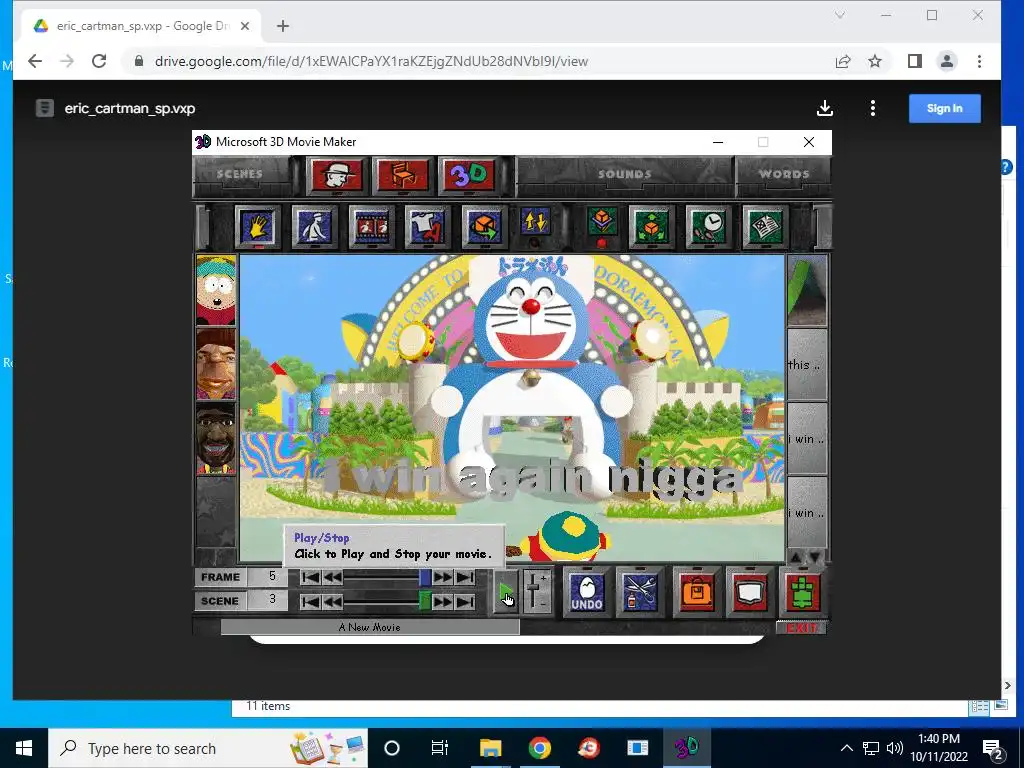Open the Windows Start menu
The image size is (1024, 768).
pos(24,748)
